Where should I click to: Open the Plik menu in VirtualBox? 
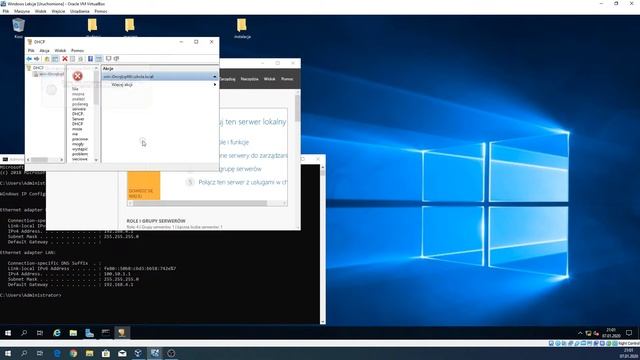click(6, 11)
